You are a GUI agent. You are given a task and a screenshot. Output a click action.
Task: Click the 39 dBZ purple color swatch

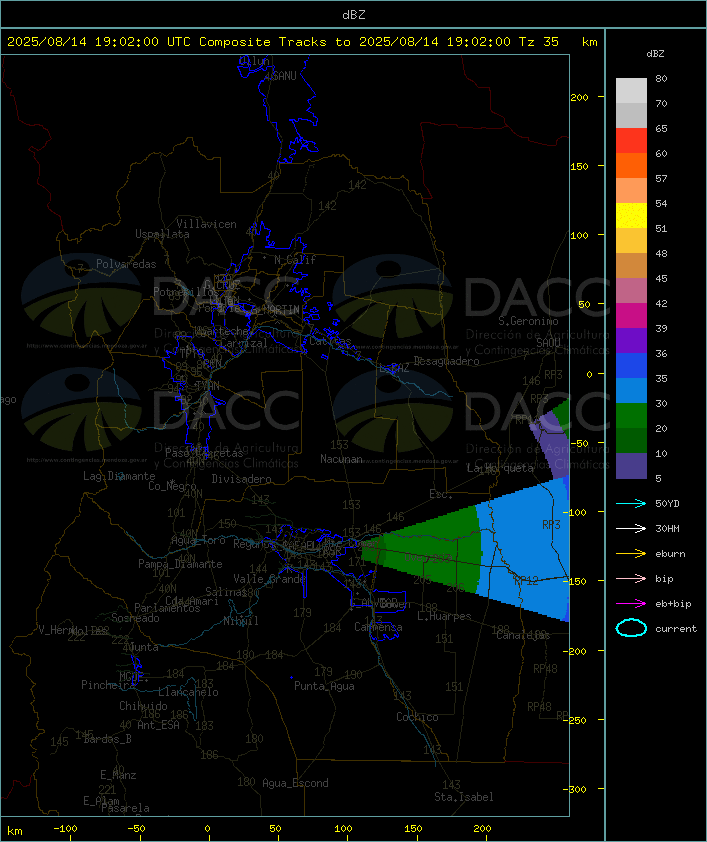coord(631,340)
